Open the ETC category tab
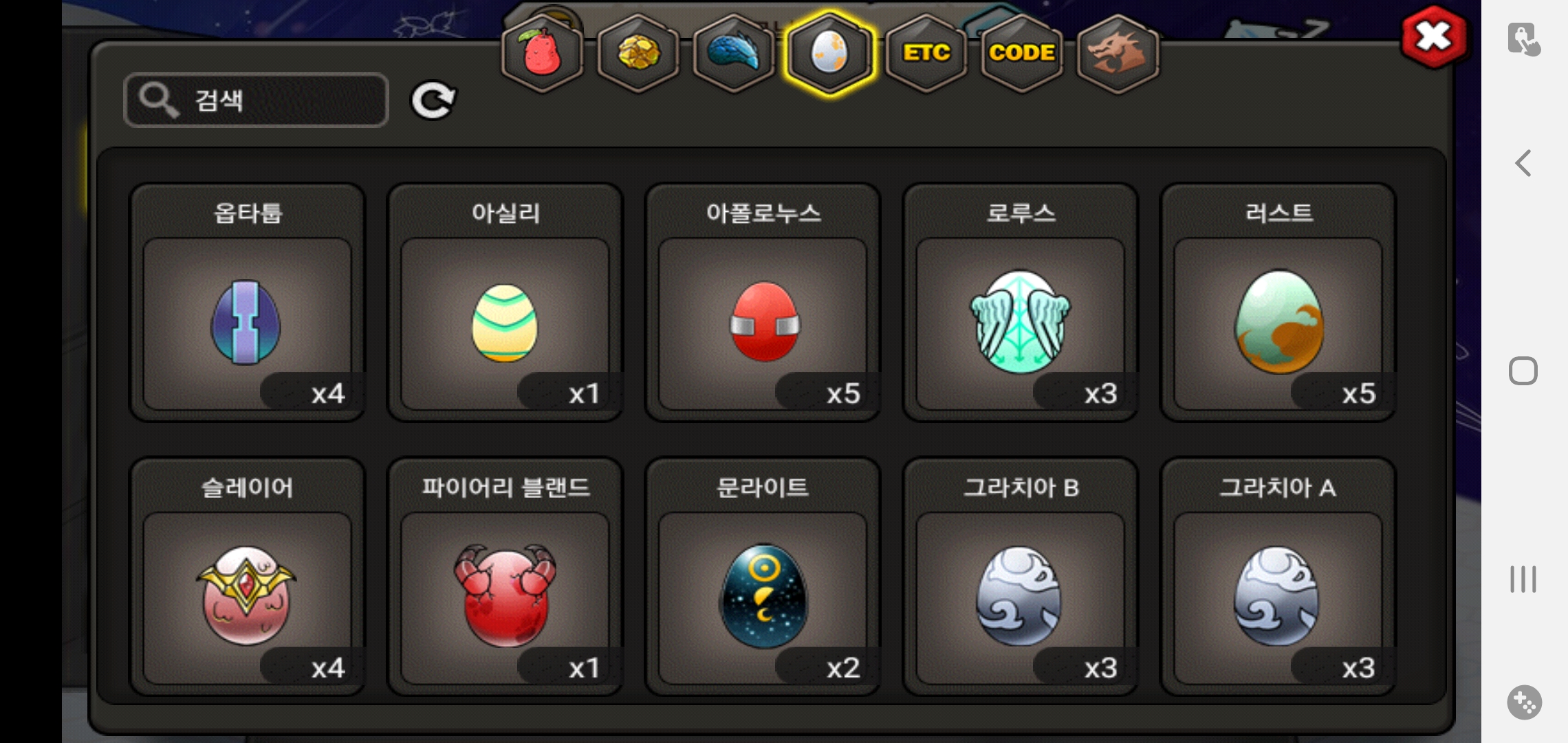The height and width of the screenshot is (743, 1568). tap(926, 54)
